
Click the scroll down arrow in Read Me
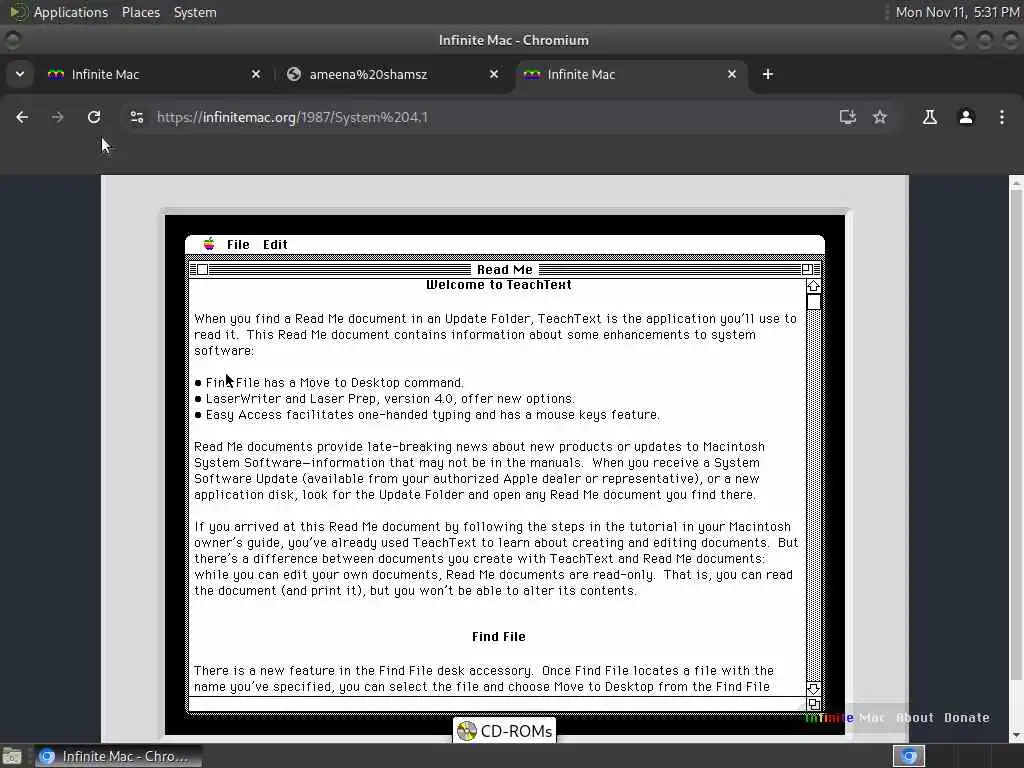tap(813, 688)
